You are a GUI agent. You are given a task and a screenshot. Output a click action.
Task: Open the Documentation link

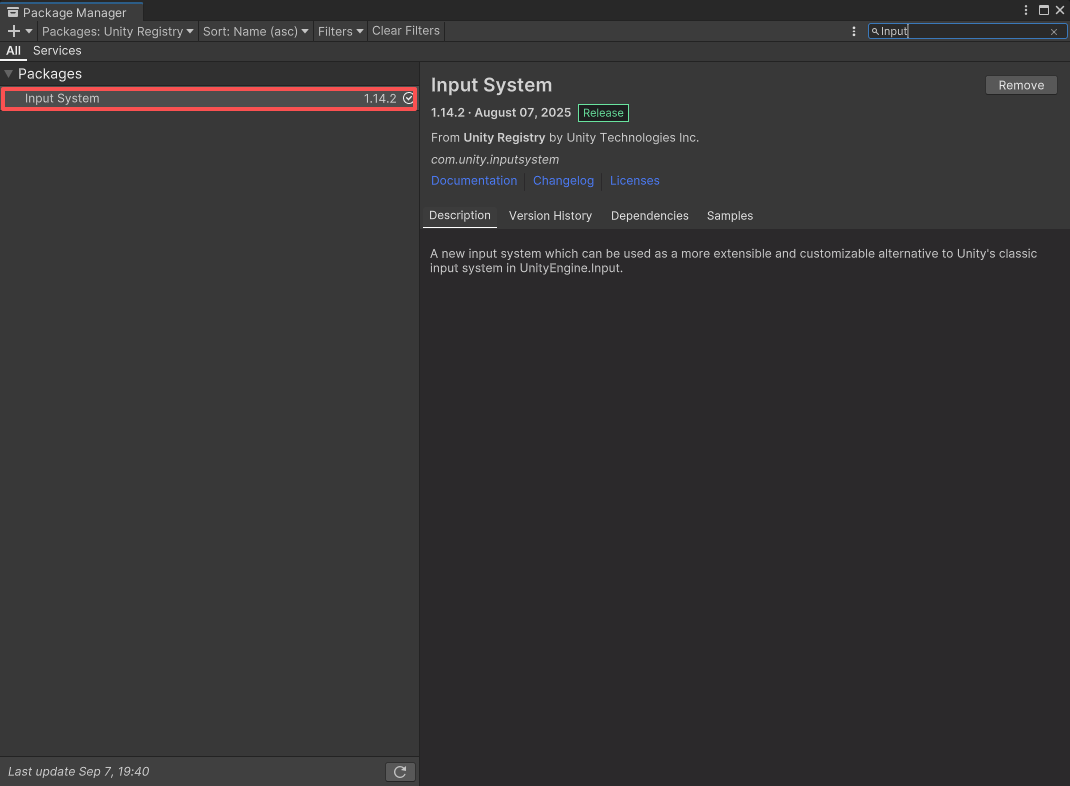point(474,181)
